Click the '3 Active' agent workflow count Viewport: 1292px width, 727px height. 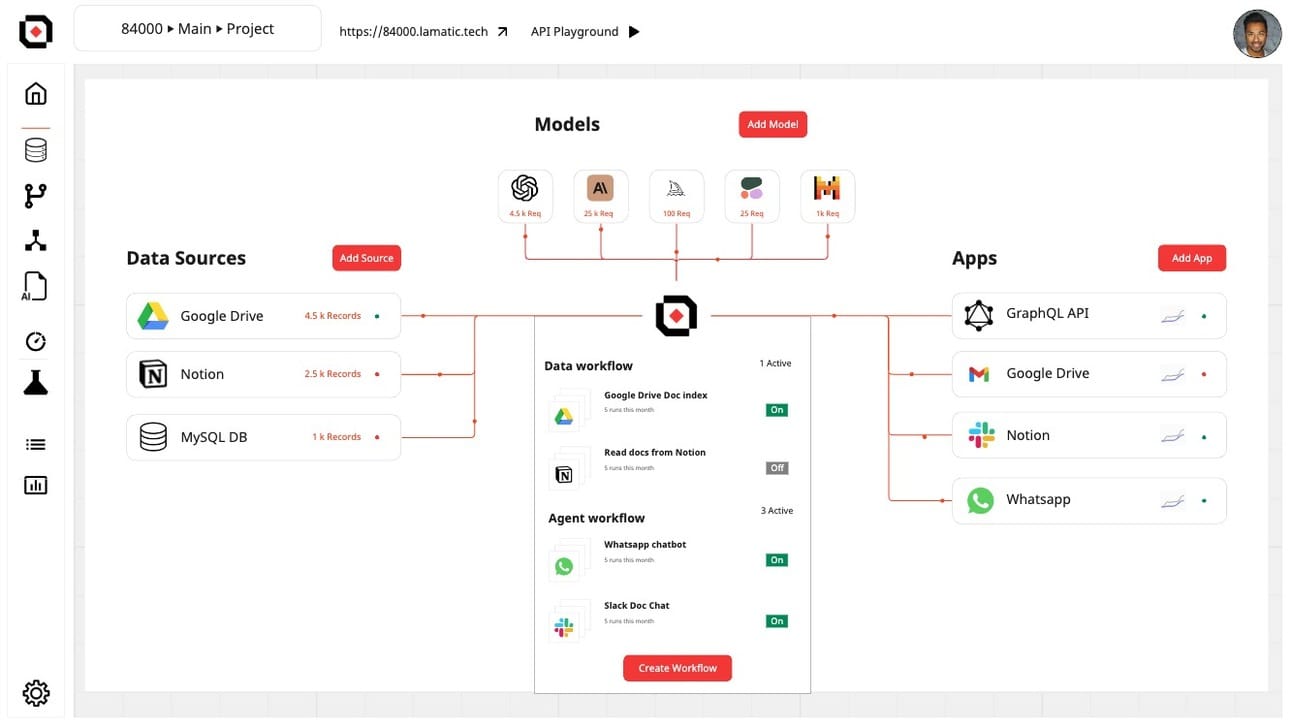pos(777,511)
